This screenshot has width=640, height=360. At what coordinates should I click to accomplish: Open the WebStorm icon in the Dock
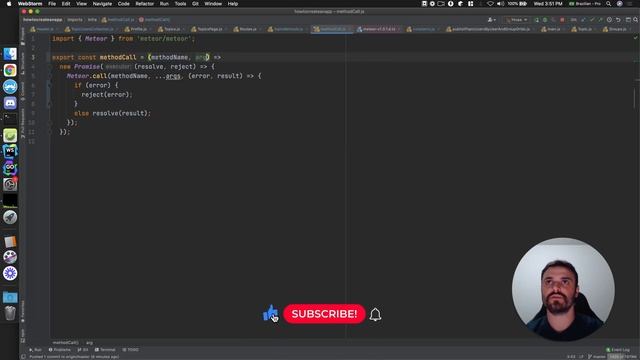click(10, 151)
